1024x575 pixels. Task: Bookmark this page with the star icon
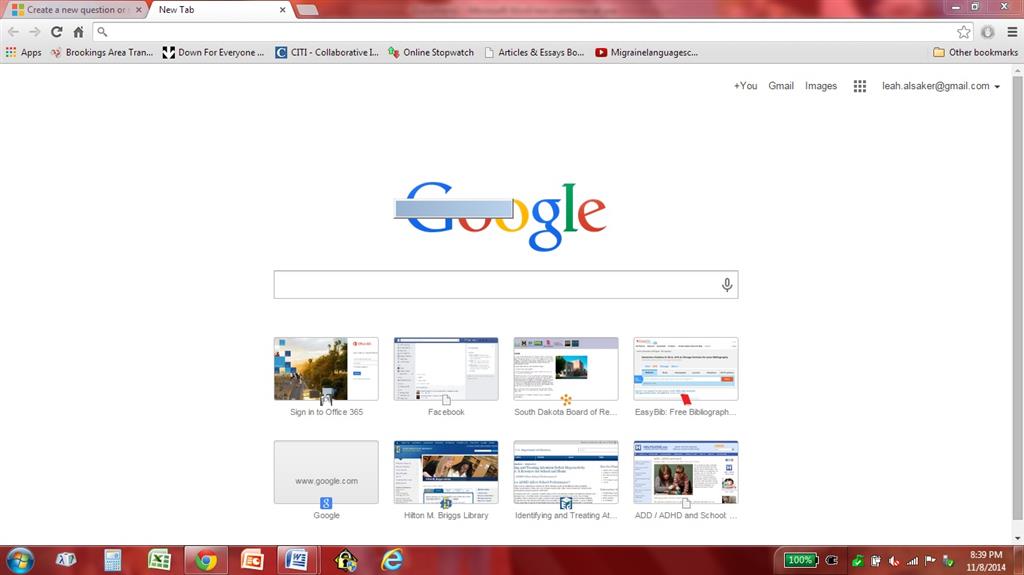tap(963, 31)
